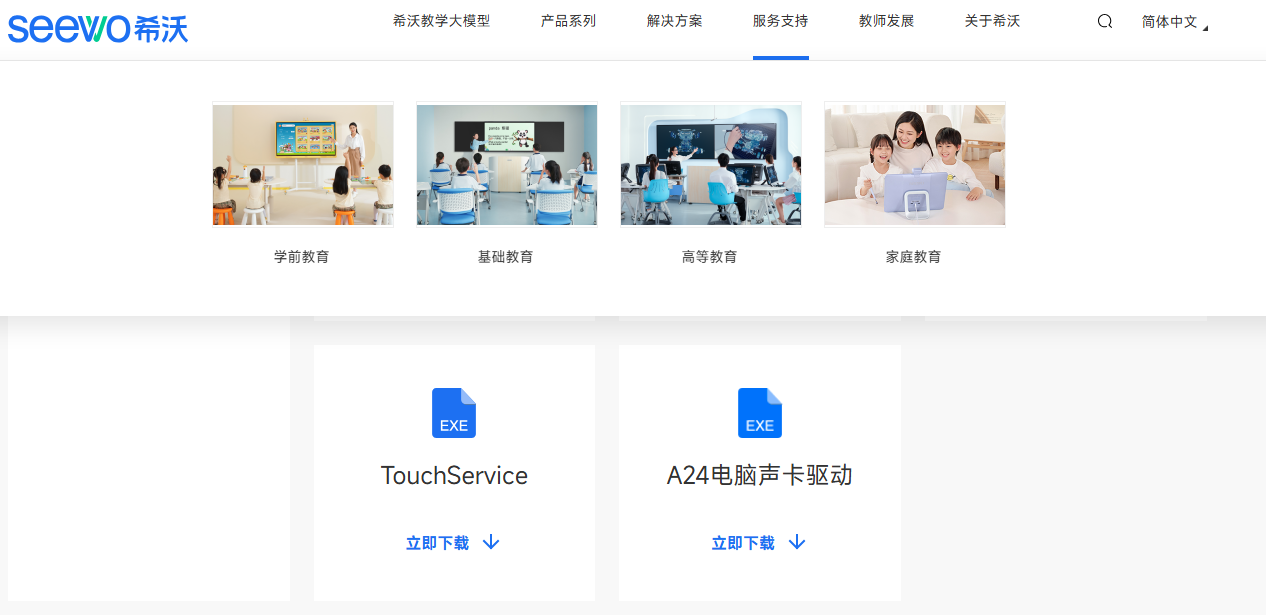Click 立即下载 link for A24电脑声卡驱动
Viewport: 1266px width, 615px height.
point(743,543)
